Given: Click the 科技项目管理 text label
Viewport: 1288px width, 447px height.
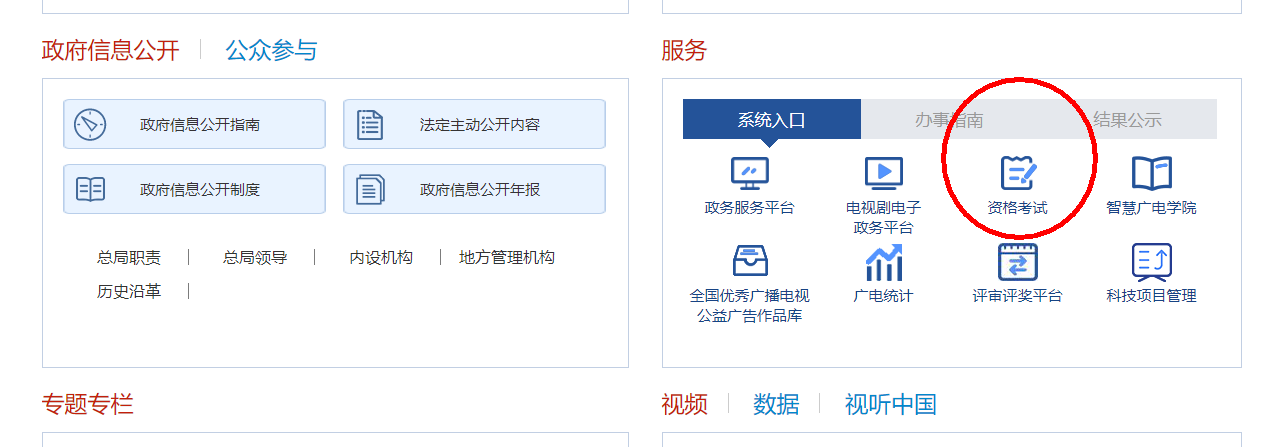Looking at the screenshot, I should 1151,296.
